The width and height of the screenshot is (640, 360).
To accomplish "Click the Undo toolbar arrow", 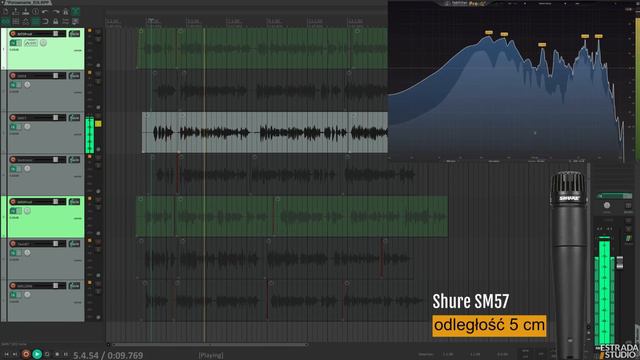I will click(45, 11).
